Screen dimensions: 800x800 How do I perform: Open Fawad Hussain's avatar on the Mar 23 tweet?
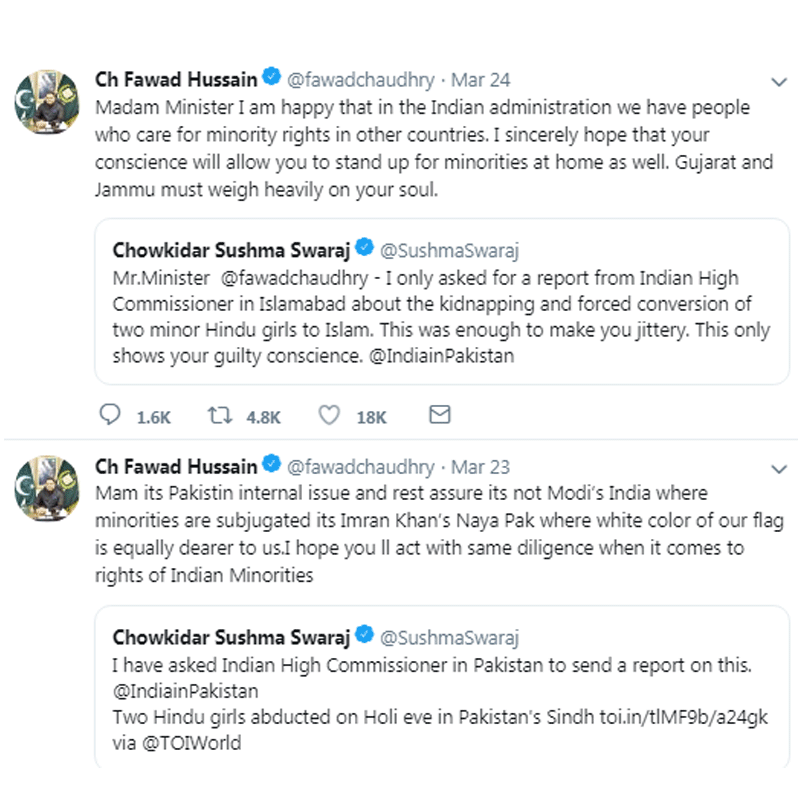(x=47, y=488)
